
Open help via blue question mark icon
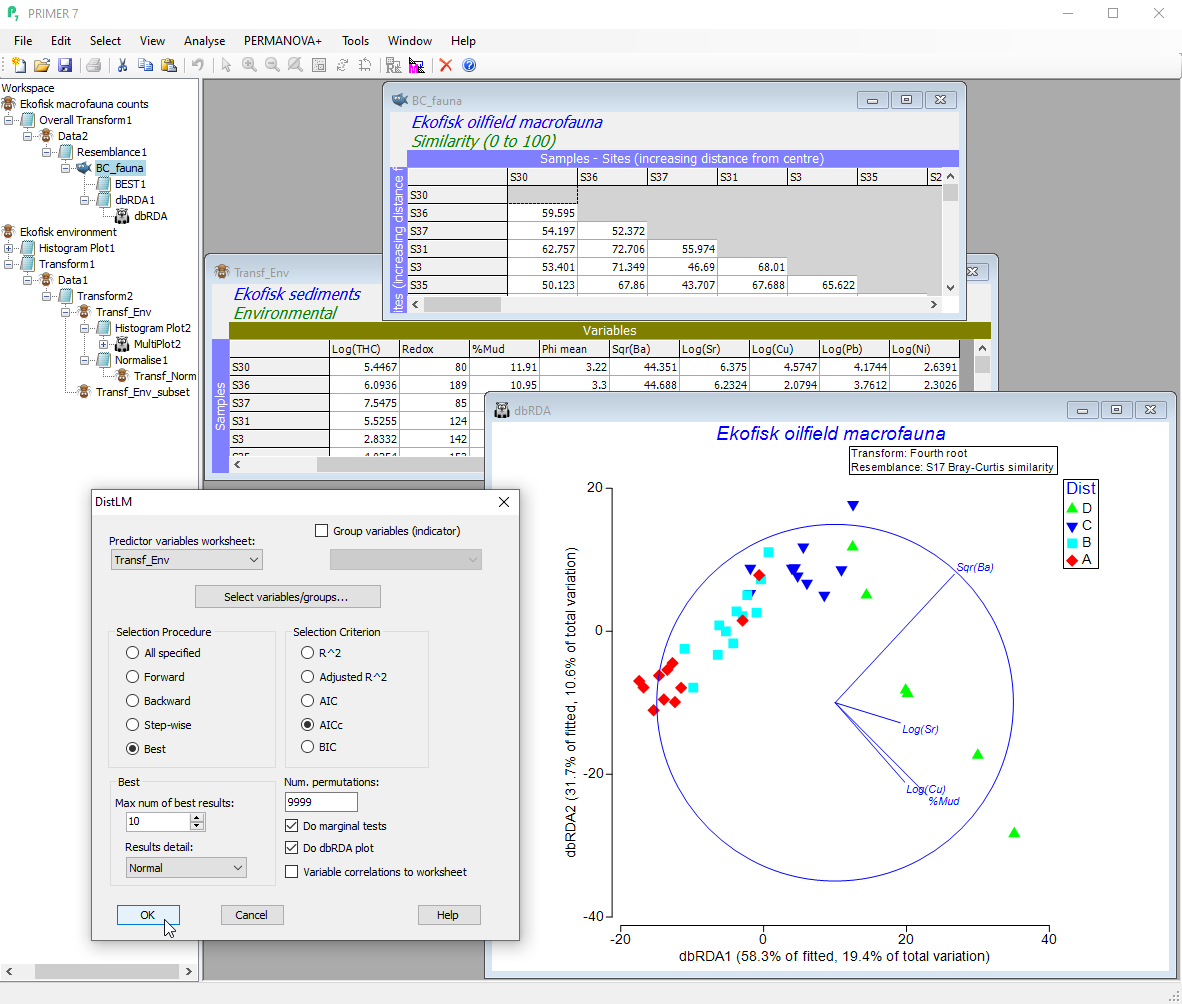(x=469, y=65)
